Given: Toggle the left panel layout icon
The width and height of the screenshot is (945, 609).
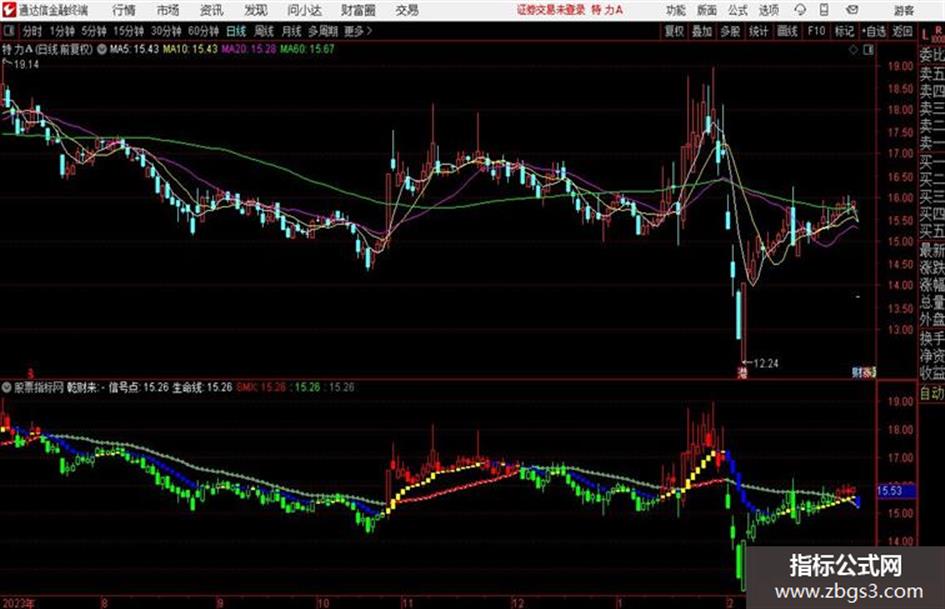Looking at the screenshot, I should click(x=9, y=31).
